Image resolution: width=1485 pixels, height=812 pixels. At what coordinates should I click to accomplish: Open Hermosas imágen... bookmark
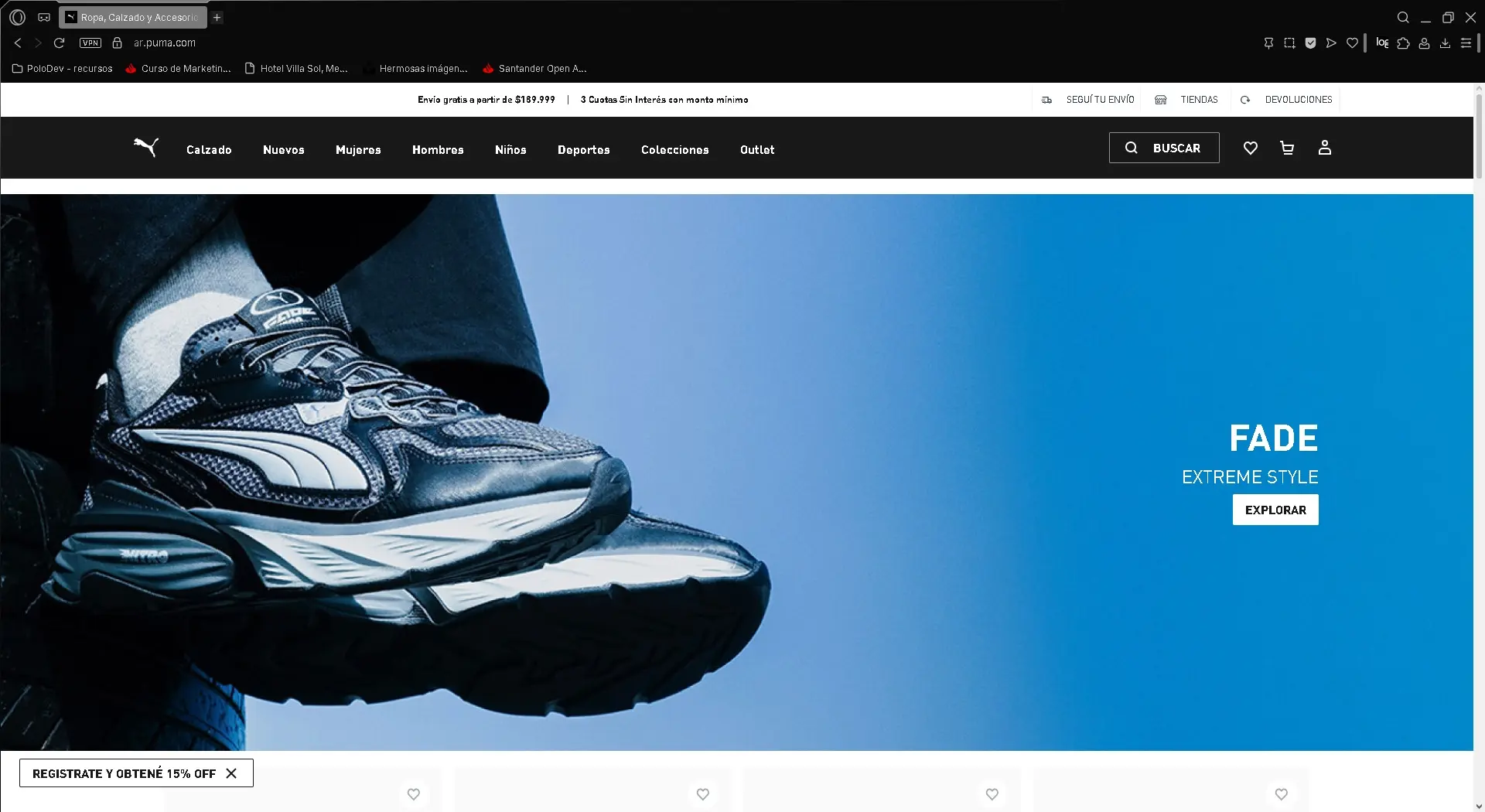pyautogui.click(x=416, y=69)
